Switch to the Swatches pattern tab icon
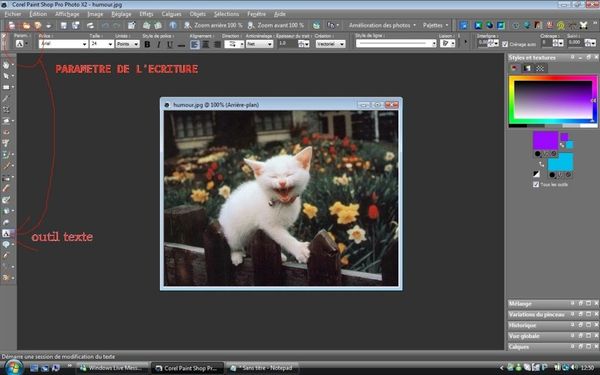 pos(540,68)
